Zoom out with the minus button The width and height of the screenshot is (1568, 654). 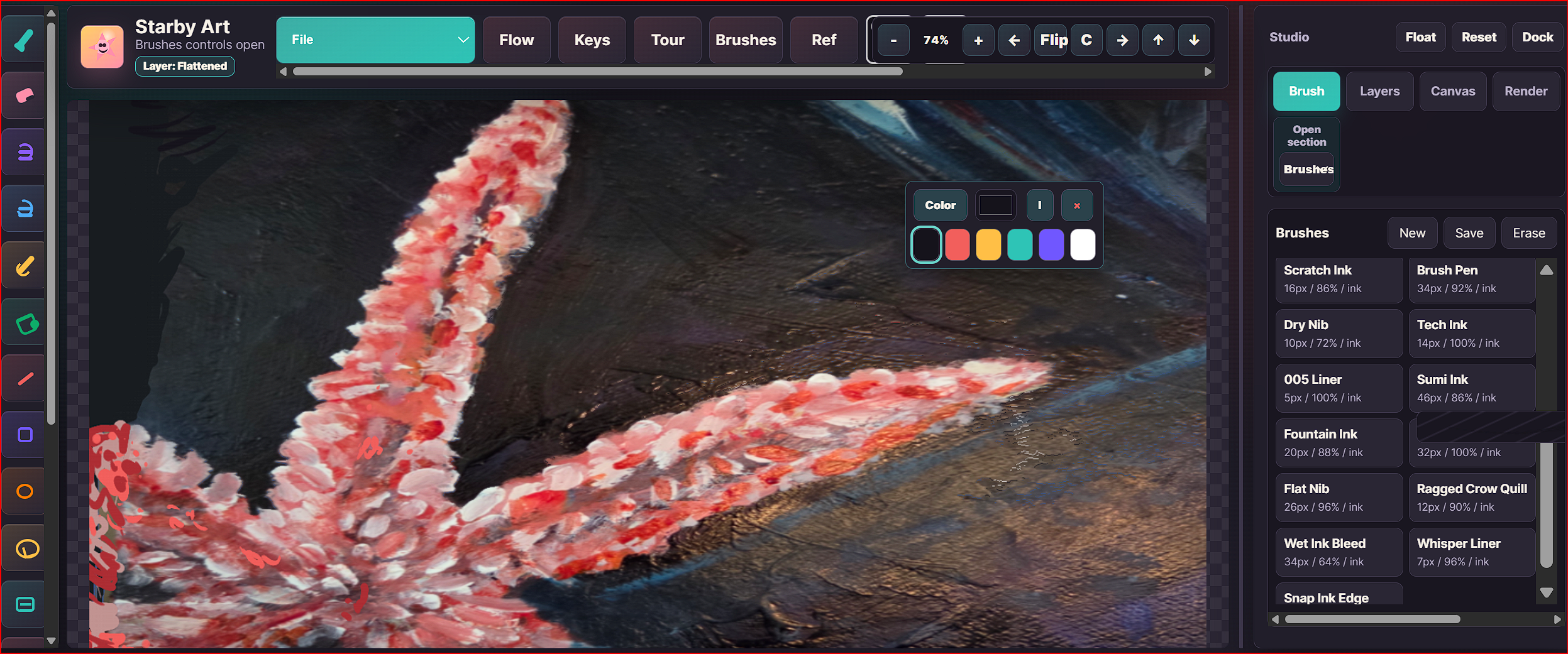coord(893,40)
